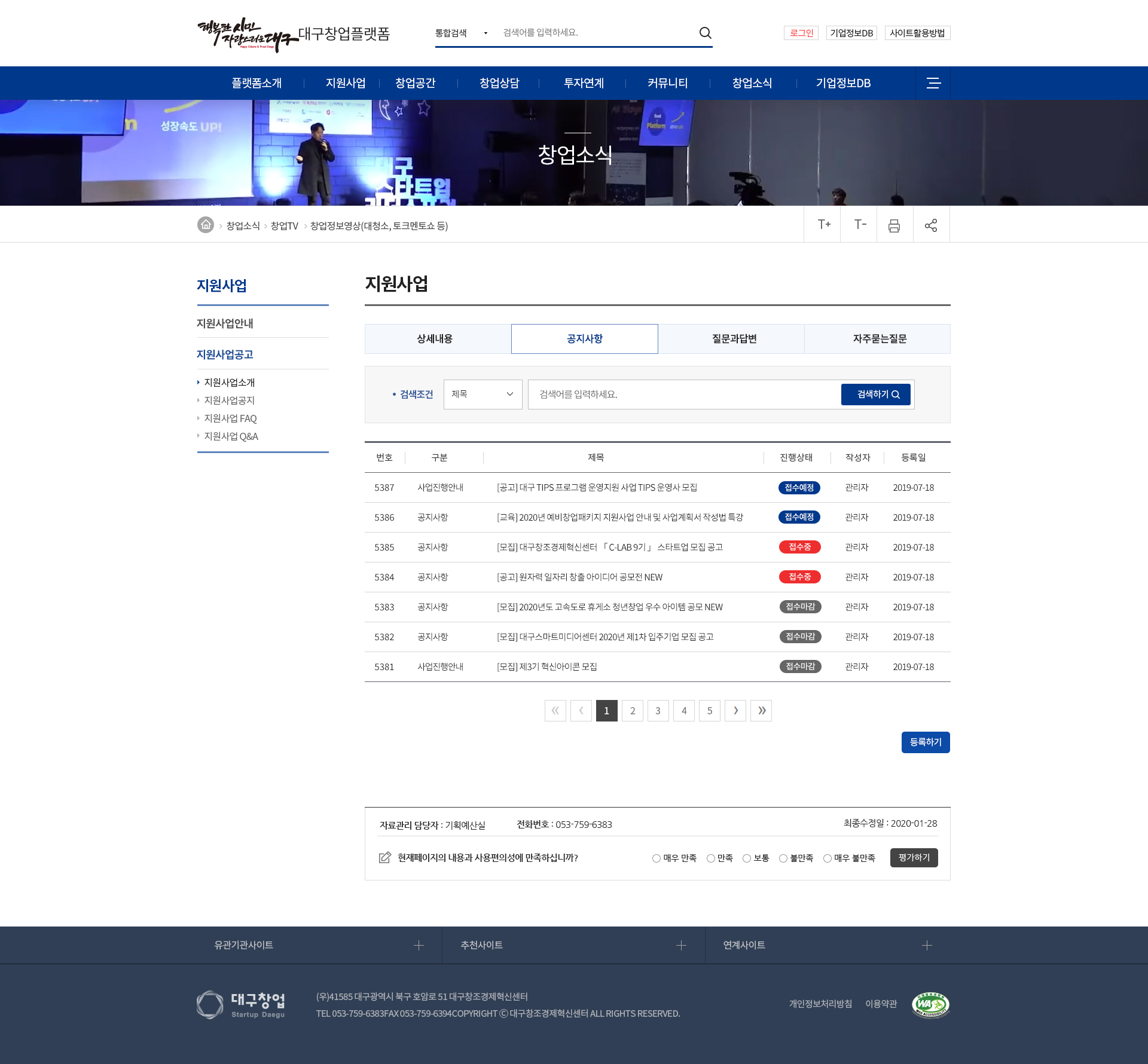Open the 제목 search condition dropdown
Viewport: 1148px width, 1064px height.
(483, 395)
